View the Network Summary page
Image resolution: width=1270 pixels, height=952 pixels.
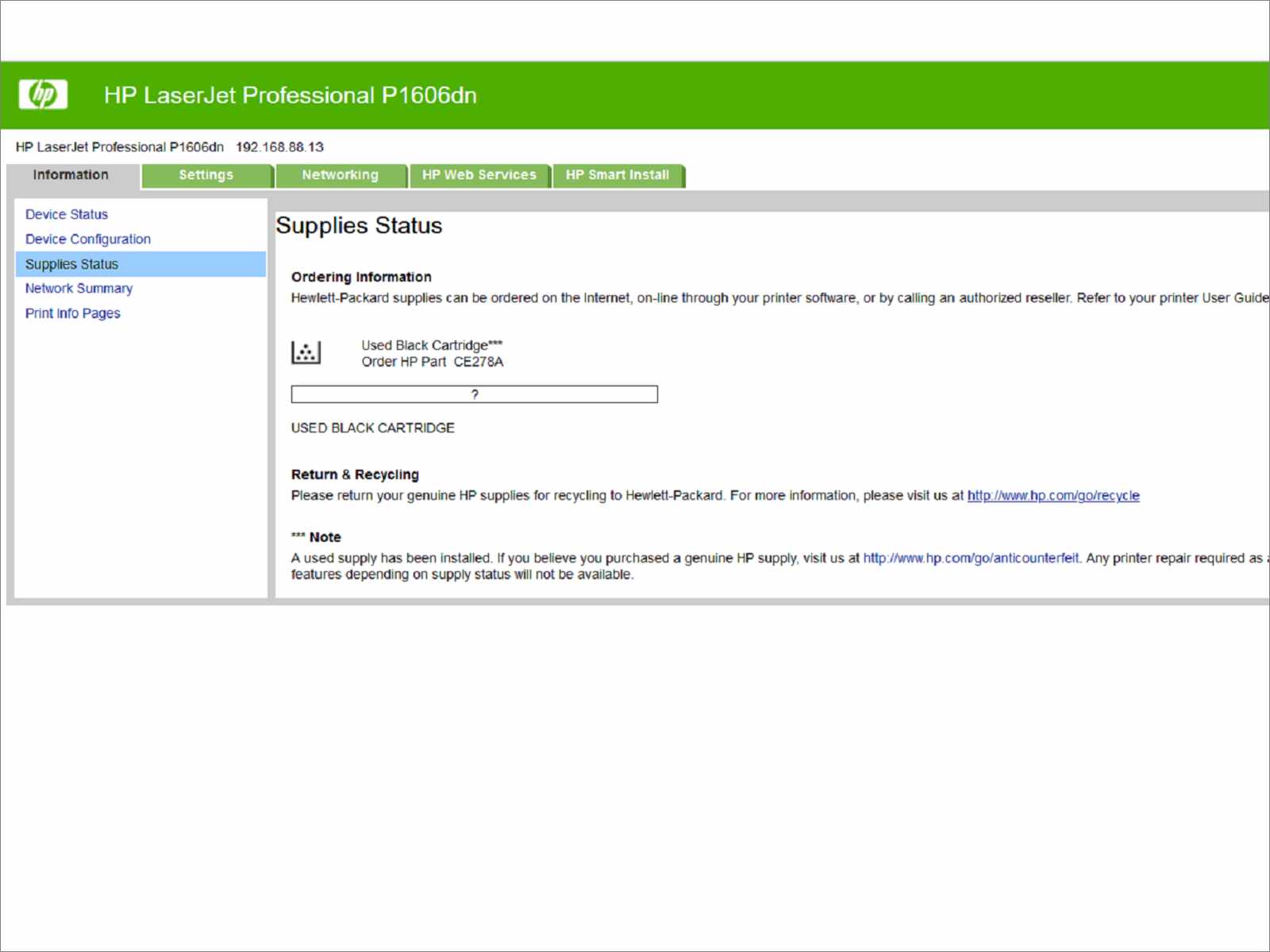(x=79, y=289)
